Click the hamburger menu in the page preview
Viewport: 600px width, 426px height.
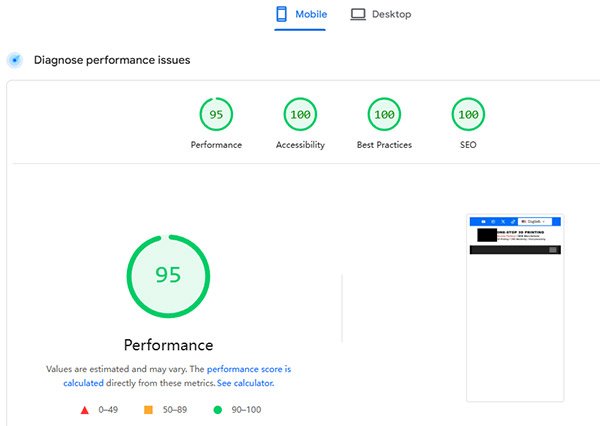(x=552, y=250)
